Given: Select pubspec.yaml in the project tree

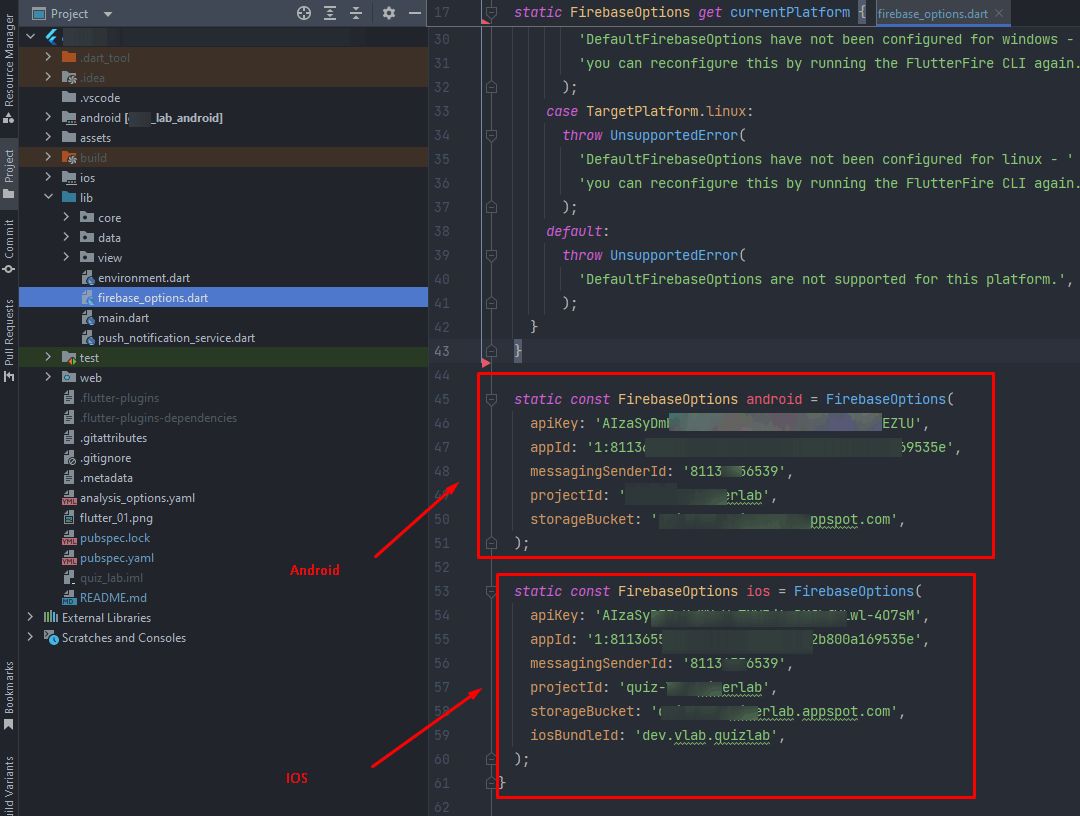Looking at the screenshot, I should click(116, 558).
